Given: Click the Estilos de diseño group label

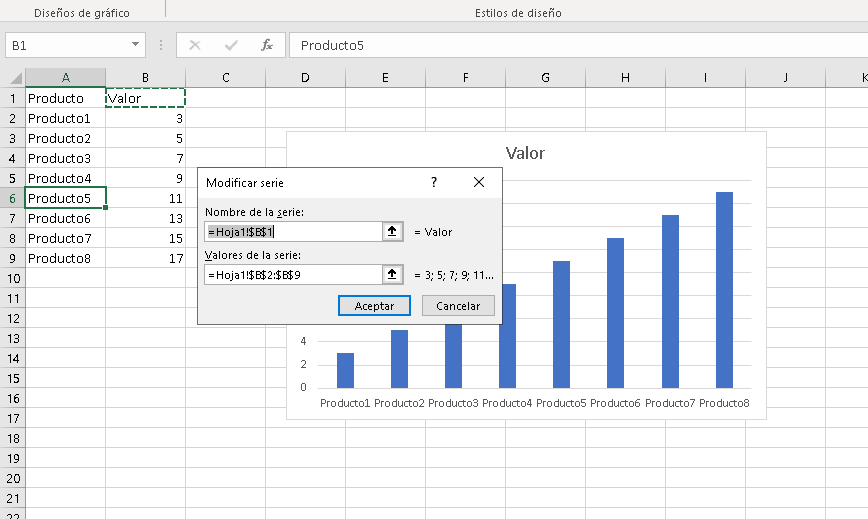Looking at the screenshot, I should pos(518,13).
